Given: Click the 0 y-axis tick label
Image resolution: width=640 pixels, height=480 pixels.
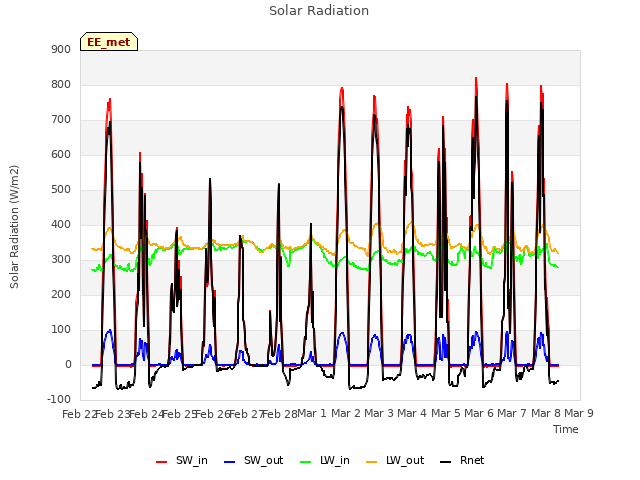Looking at the screenshot, I should click(68, 365).
